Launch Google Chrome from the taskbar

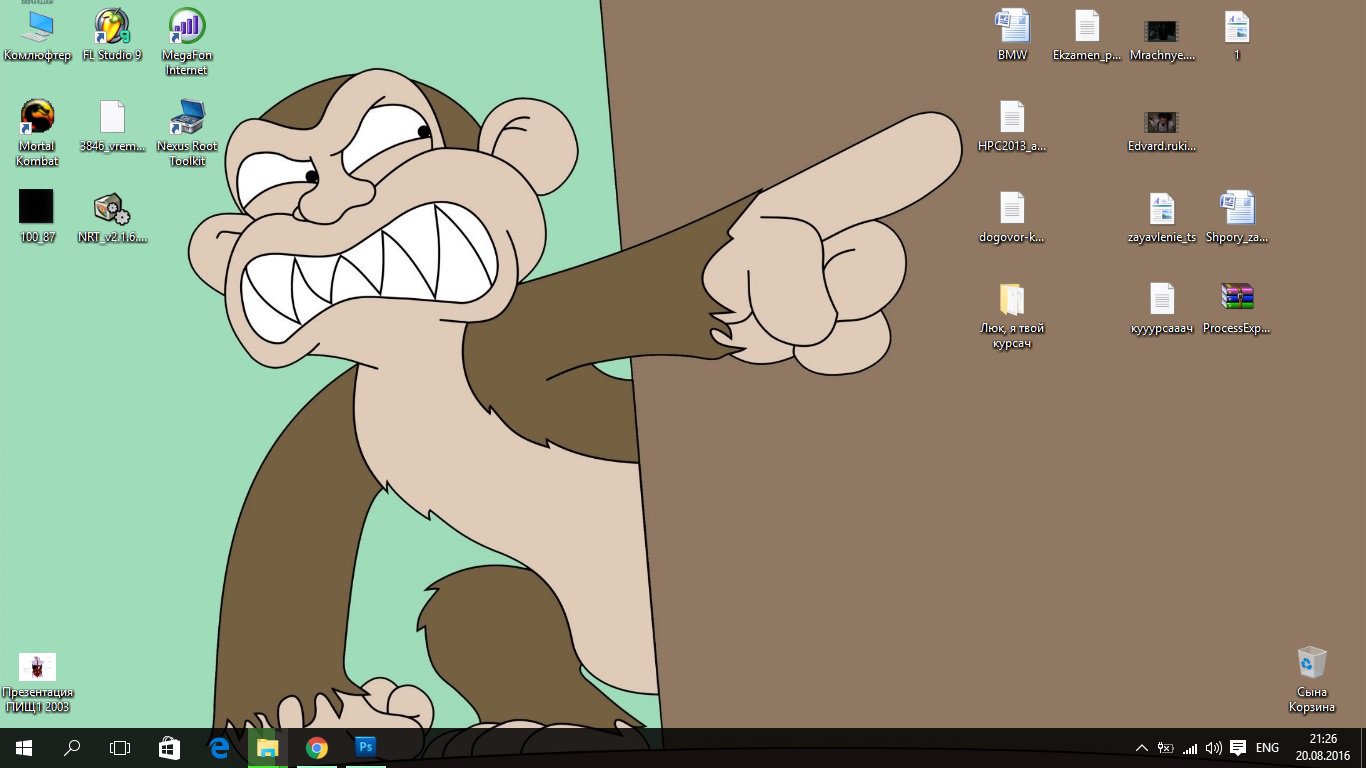pos(317,747)
